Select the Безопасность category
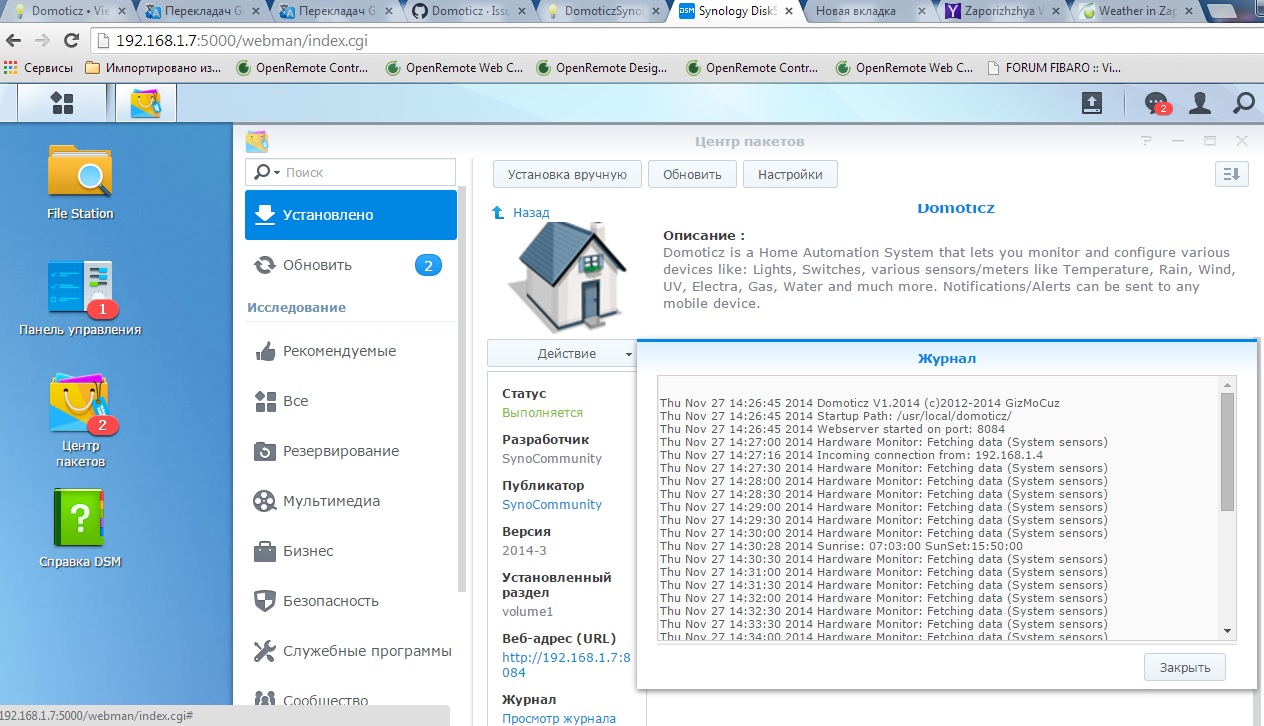Screen dimensions: 1264x726 coord(351,601)
